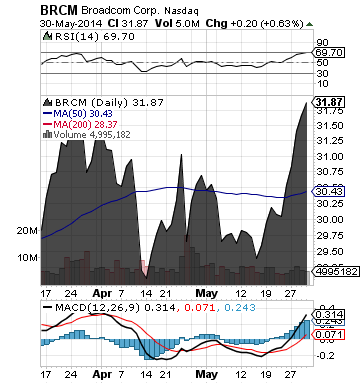Image resolution: width=360 pixels, height=384 pixels.
Task: Click the Apr label under MACD panel
Action: pyautogui.click(x=102, y=374)
